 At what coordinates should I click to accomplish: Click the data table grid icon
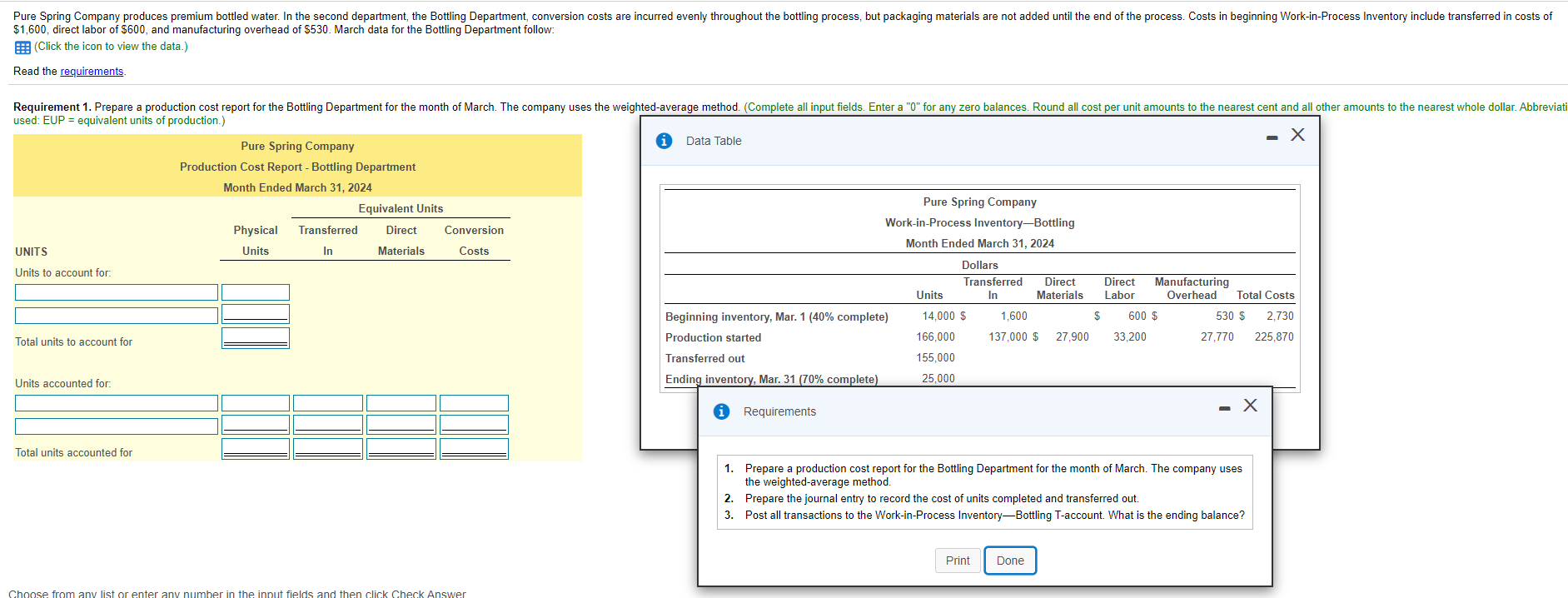click(22, 47)
